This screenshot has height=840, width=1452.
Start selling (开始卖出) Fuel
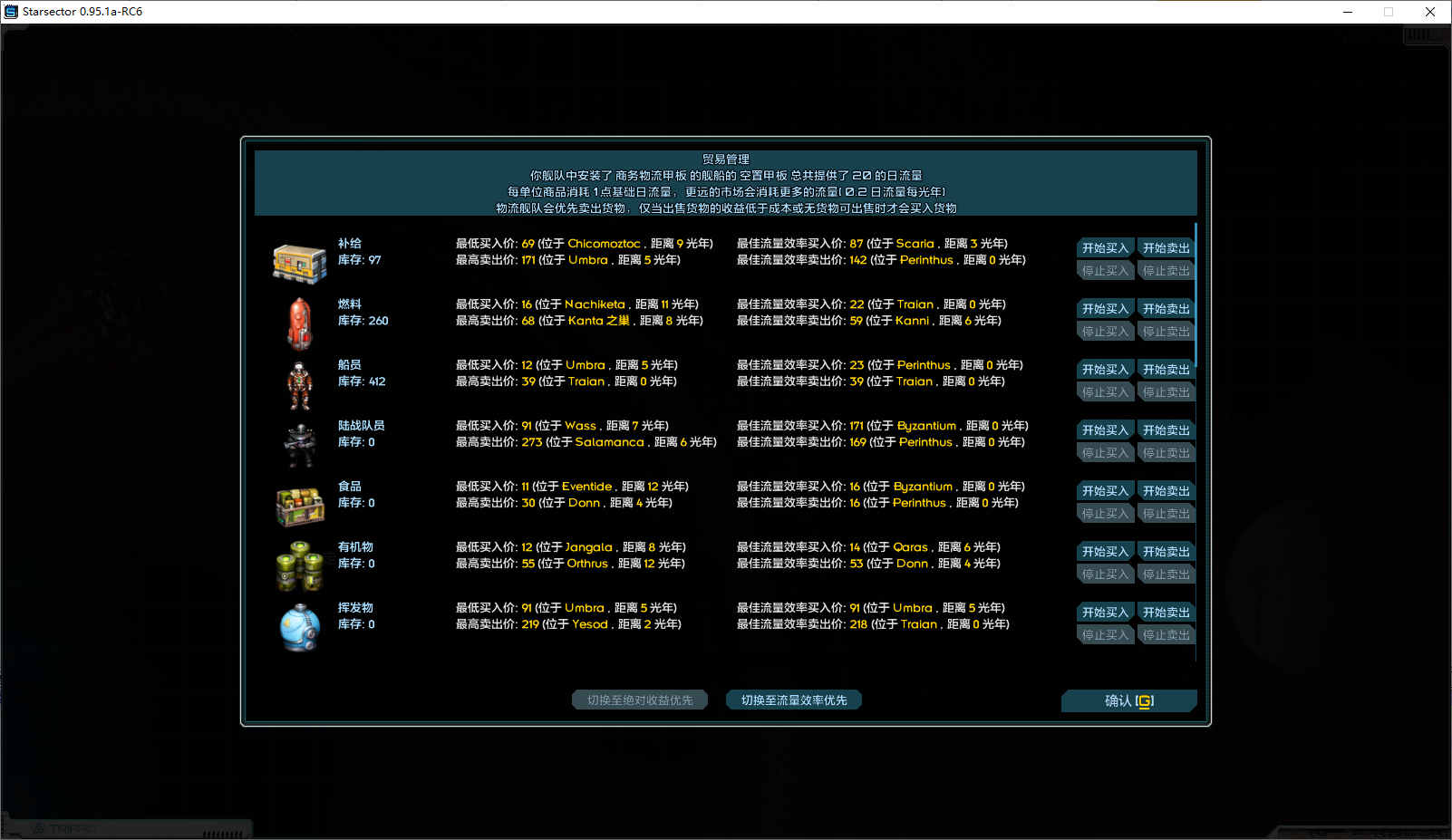1166,309
